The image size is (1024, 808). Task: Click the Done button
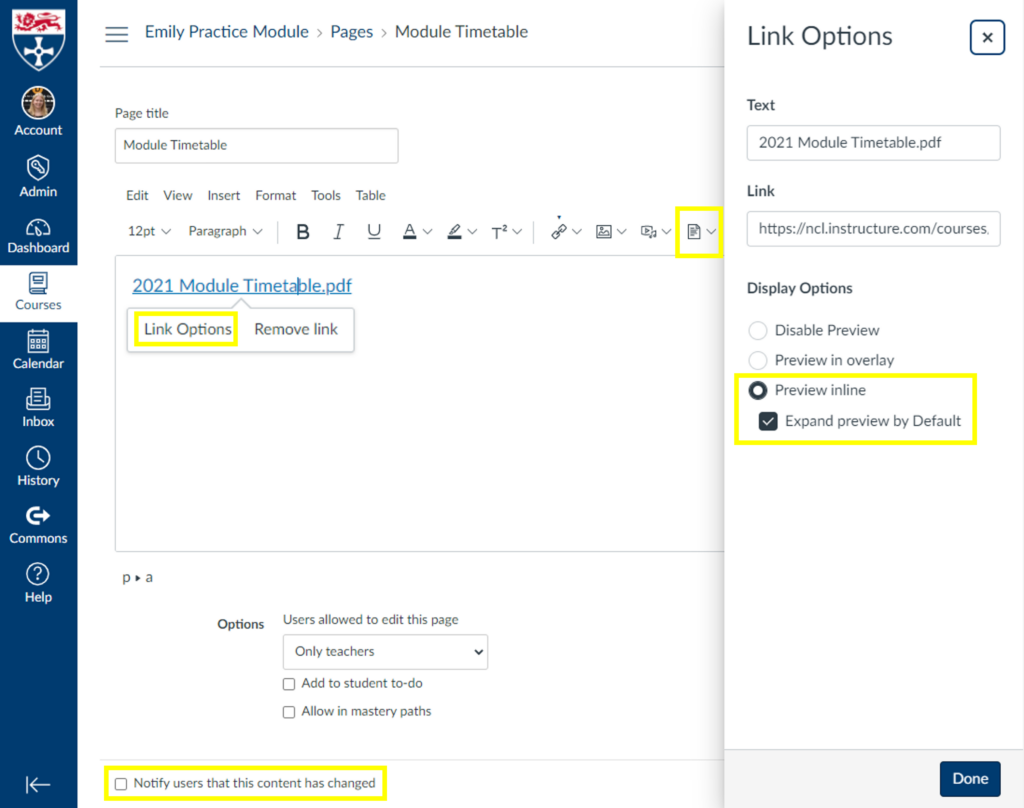pyautogui.click(x=969, y=779)
